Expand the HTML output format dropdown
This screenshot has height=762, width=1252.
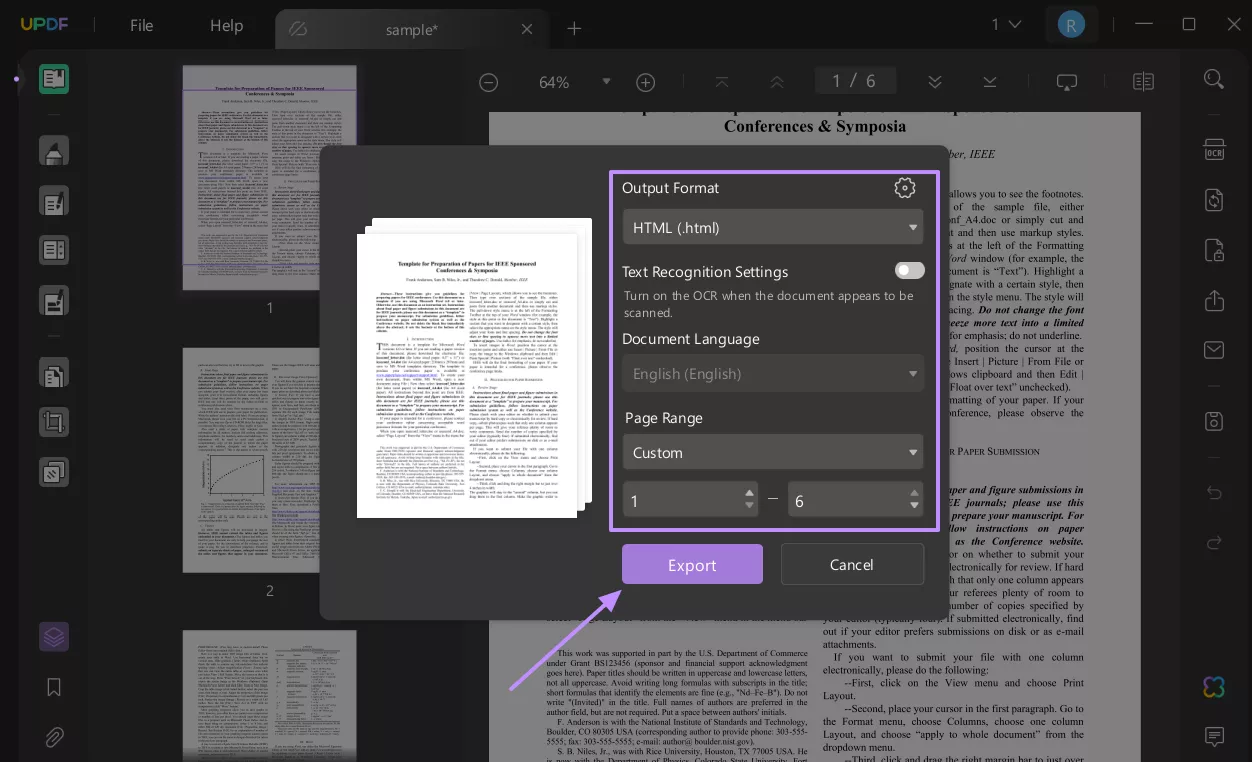pos(772,227)
